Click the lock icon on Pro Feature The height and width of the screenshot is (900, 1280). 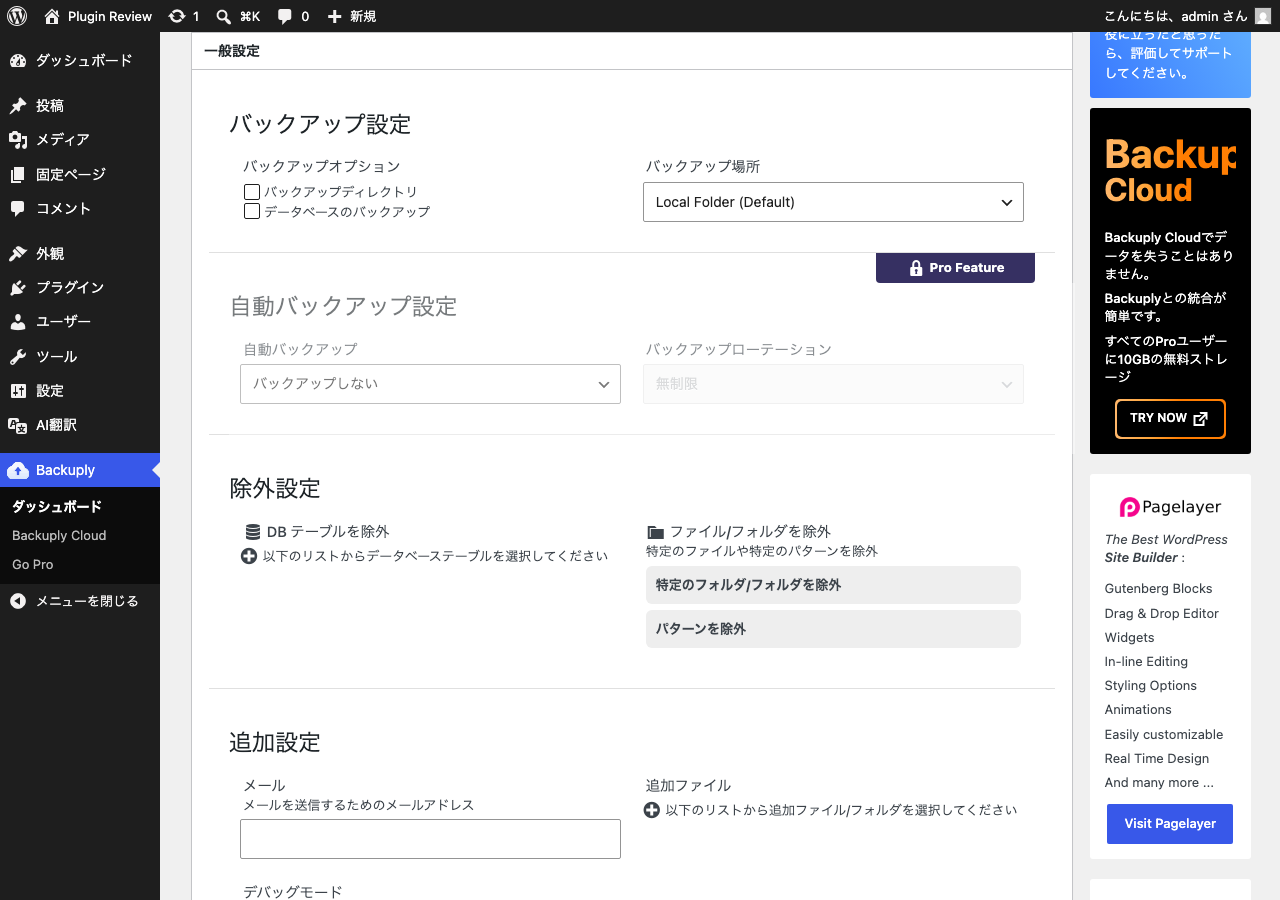coord(916,268)
